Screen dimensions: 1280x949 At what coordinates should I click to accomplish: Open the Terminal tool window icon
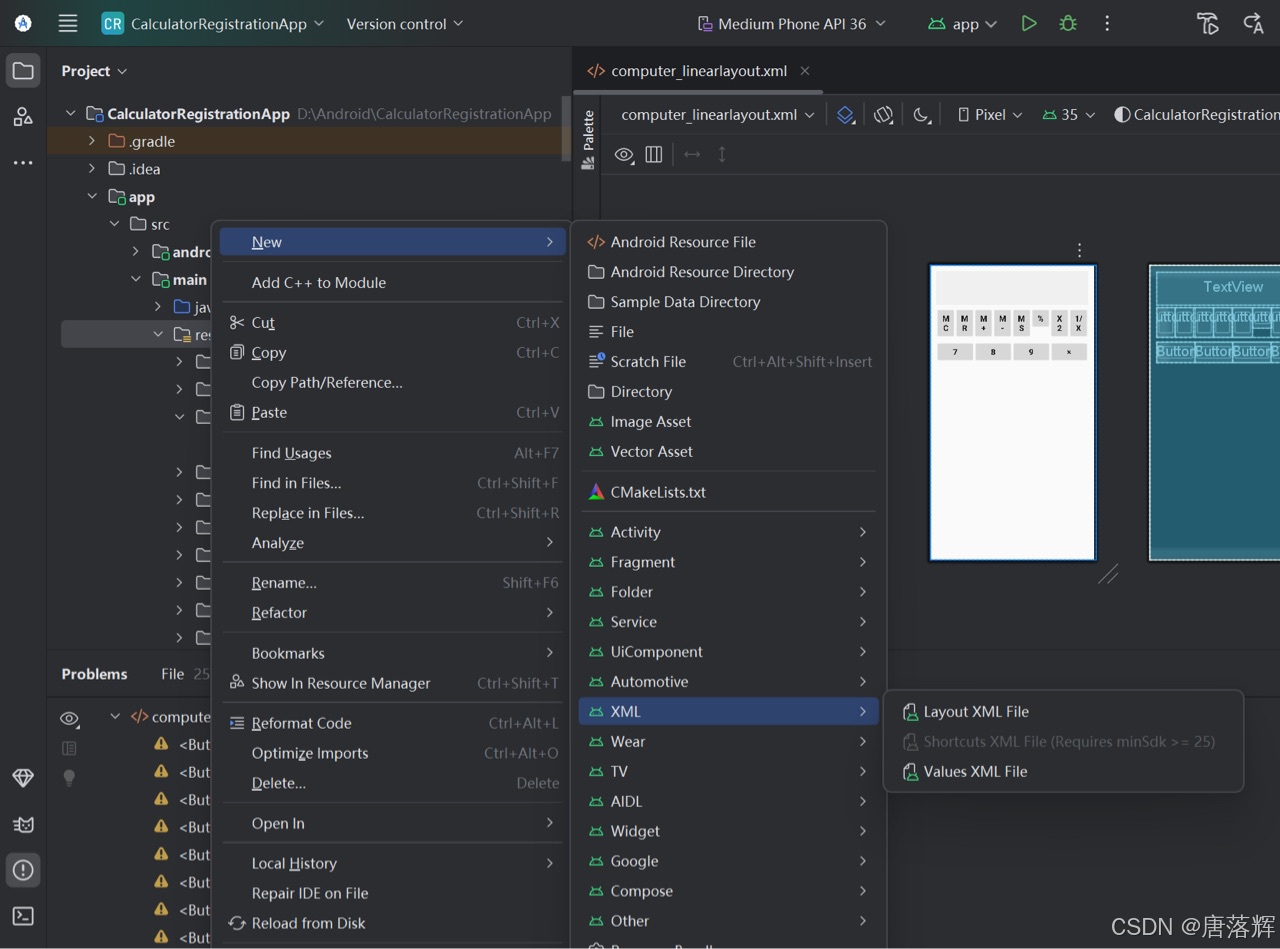point(22,916)
